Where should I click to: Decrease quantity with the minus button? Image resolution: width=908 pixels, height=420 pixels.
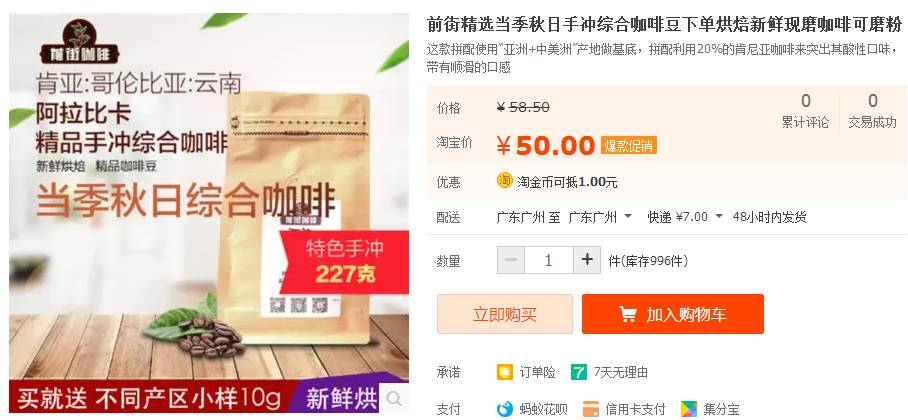click(x=511, y=260)
